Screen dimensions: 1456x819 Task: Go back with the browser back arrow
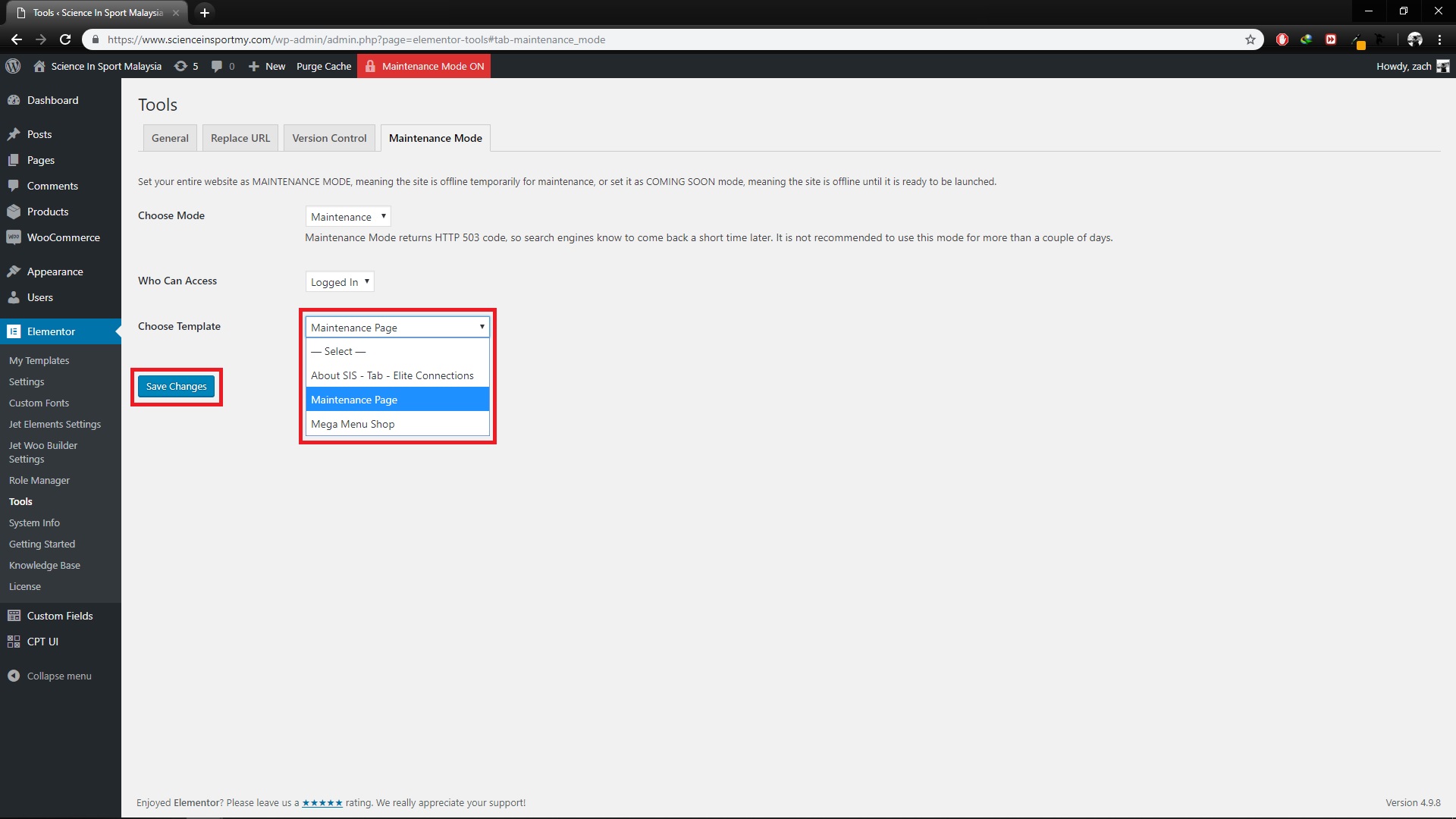[x=17, y=39]
